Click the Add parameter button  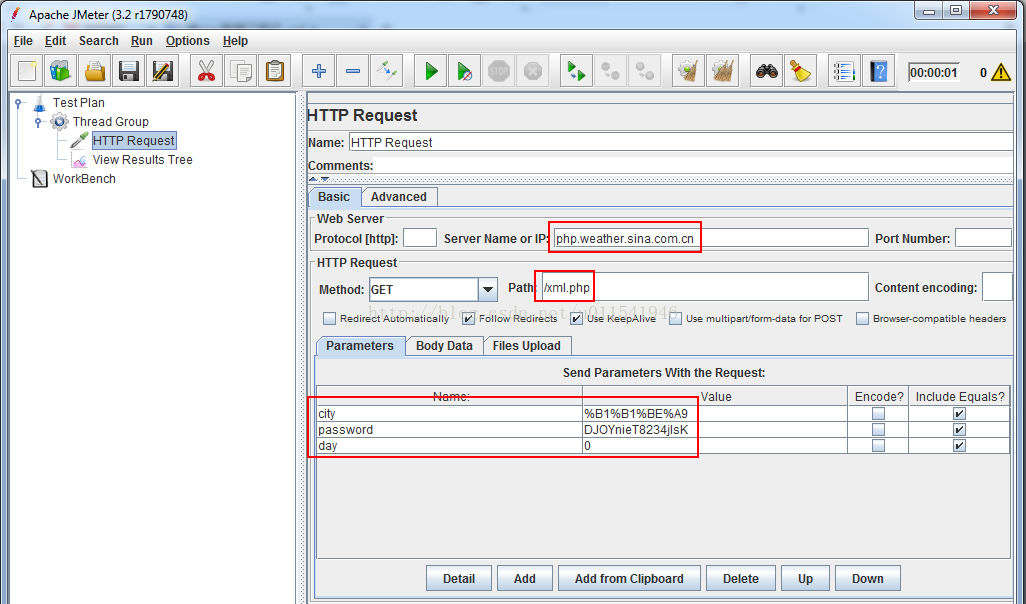525,578
